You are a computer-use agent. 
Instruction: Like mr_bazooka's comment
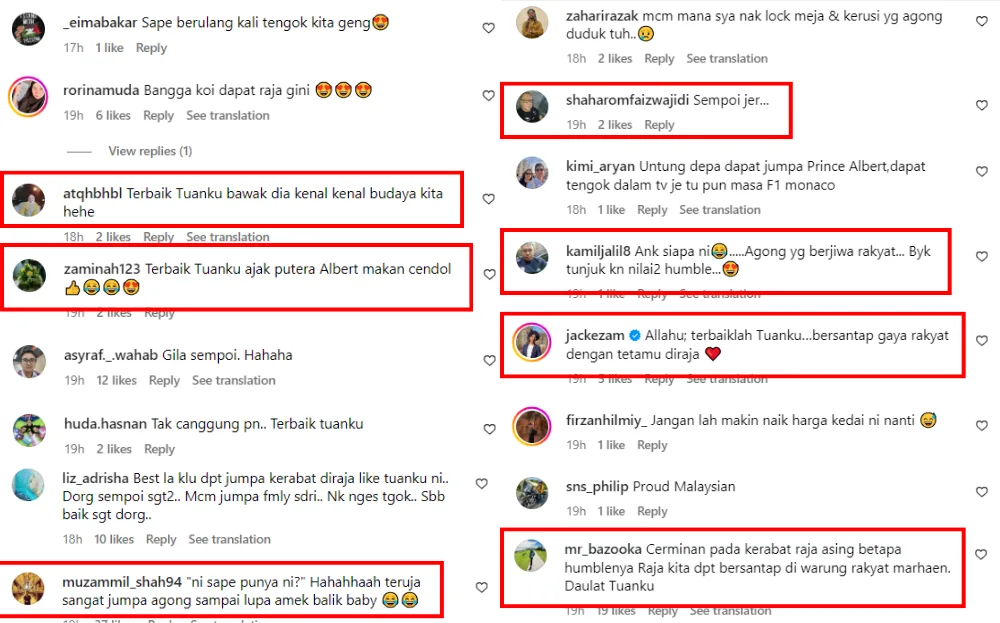pos(982,554)
